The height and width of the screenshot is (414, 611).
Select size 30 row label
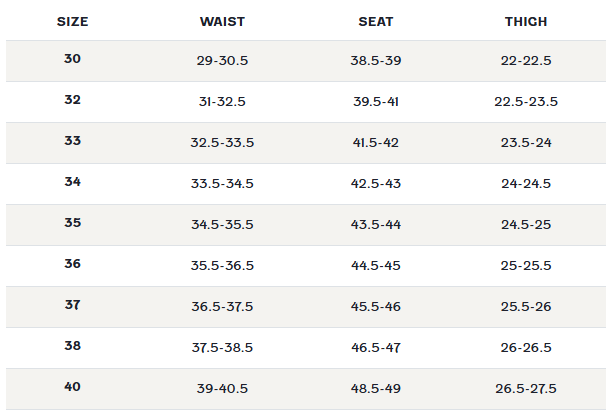click(72, 58)
